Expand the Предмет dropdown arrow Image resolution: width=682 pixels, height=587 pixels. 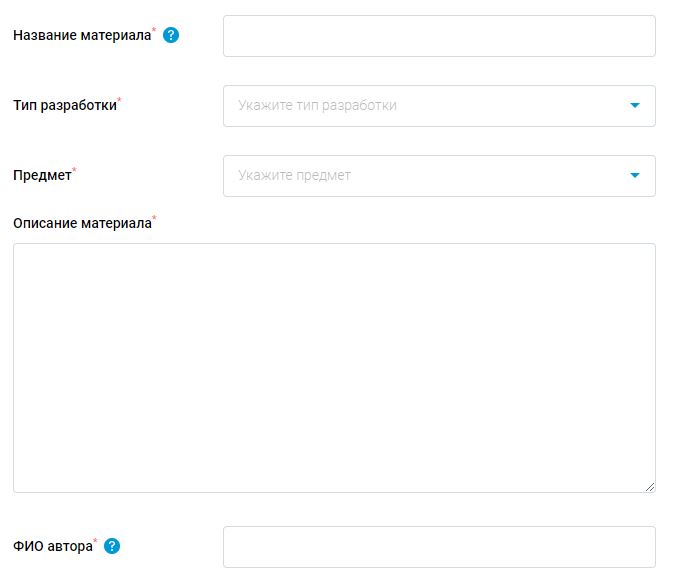tap(635, 175)
